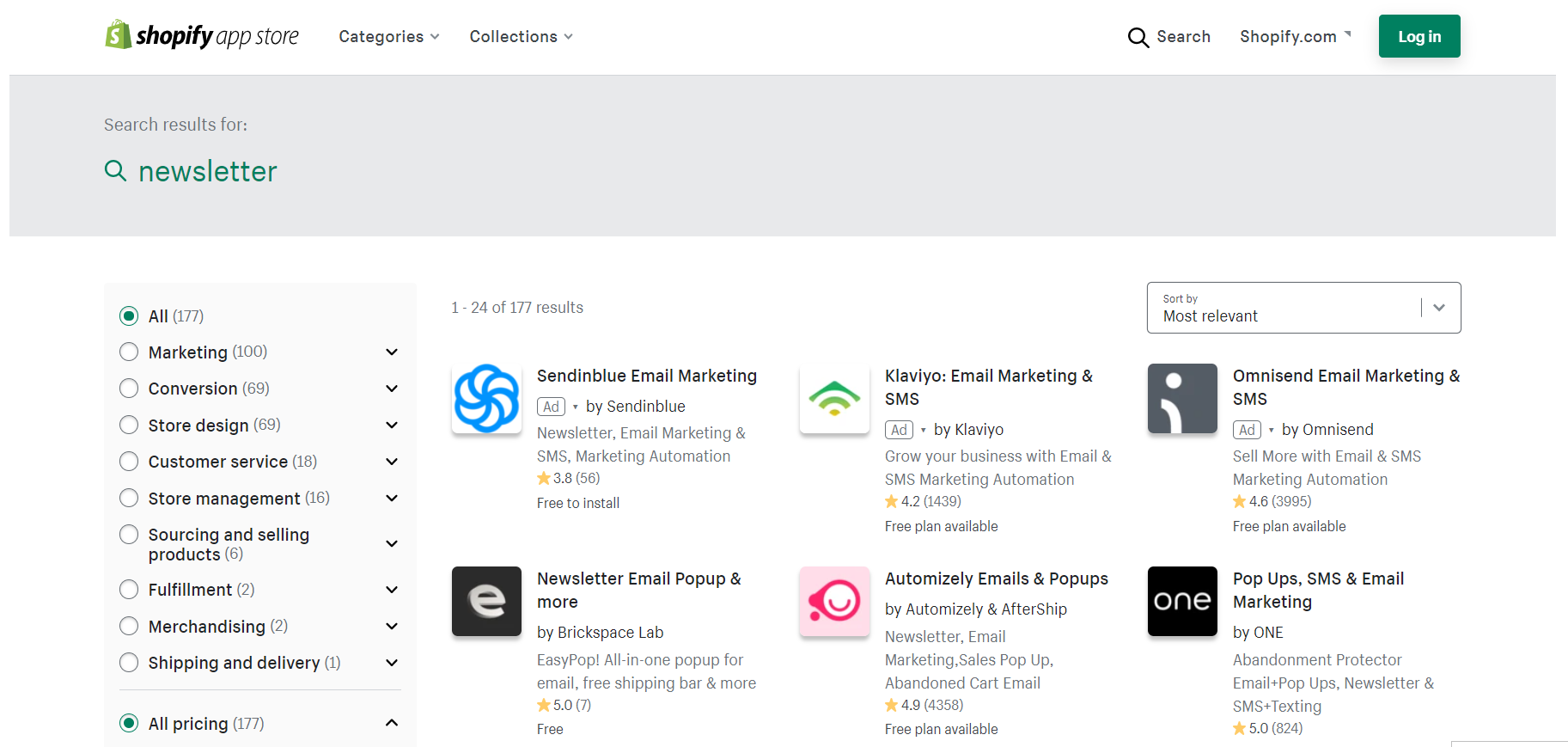Expand the Shipping and delivery chevron
The width and height of the screenshot is (1568, 747).
coord(392,663)
